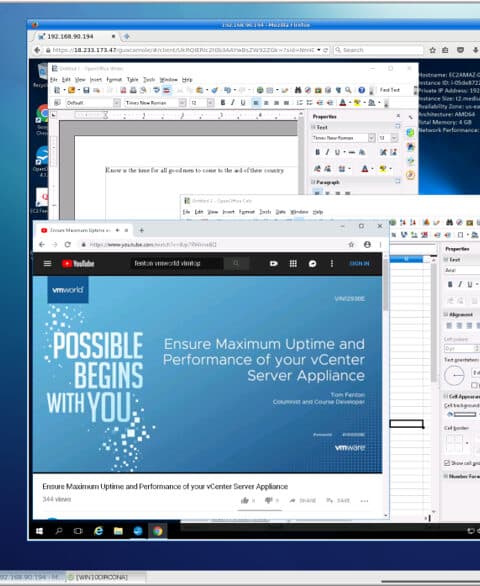
Task: Toggle centered alignment in the Writer toolbar
Action: click(x=266, y=102)
